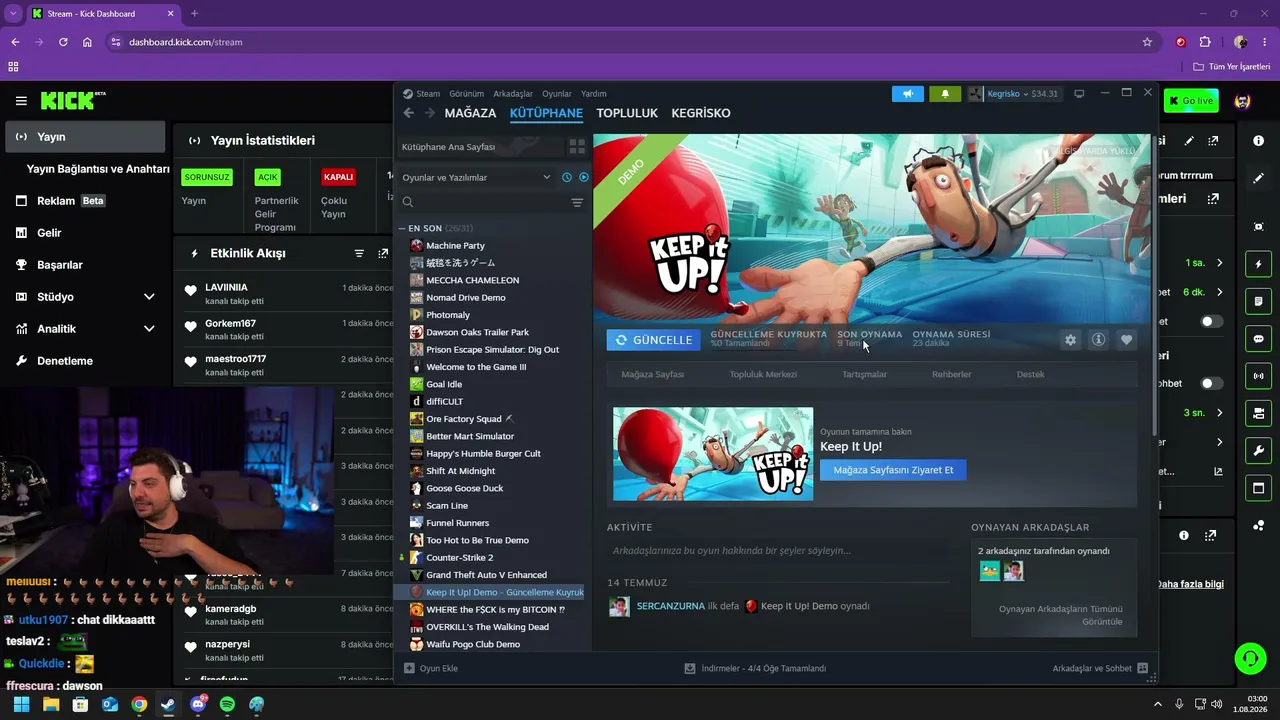The image size is (1280, 720).
Task: Open the Kick broadcast signal icon
Action: coord(1258,376)
